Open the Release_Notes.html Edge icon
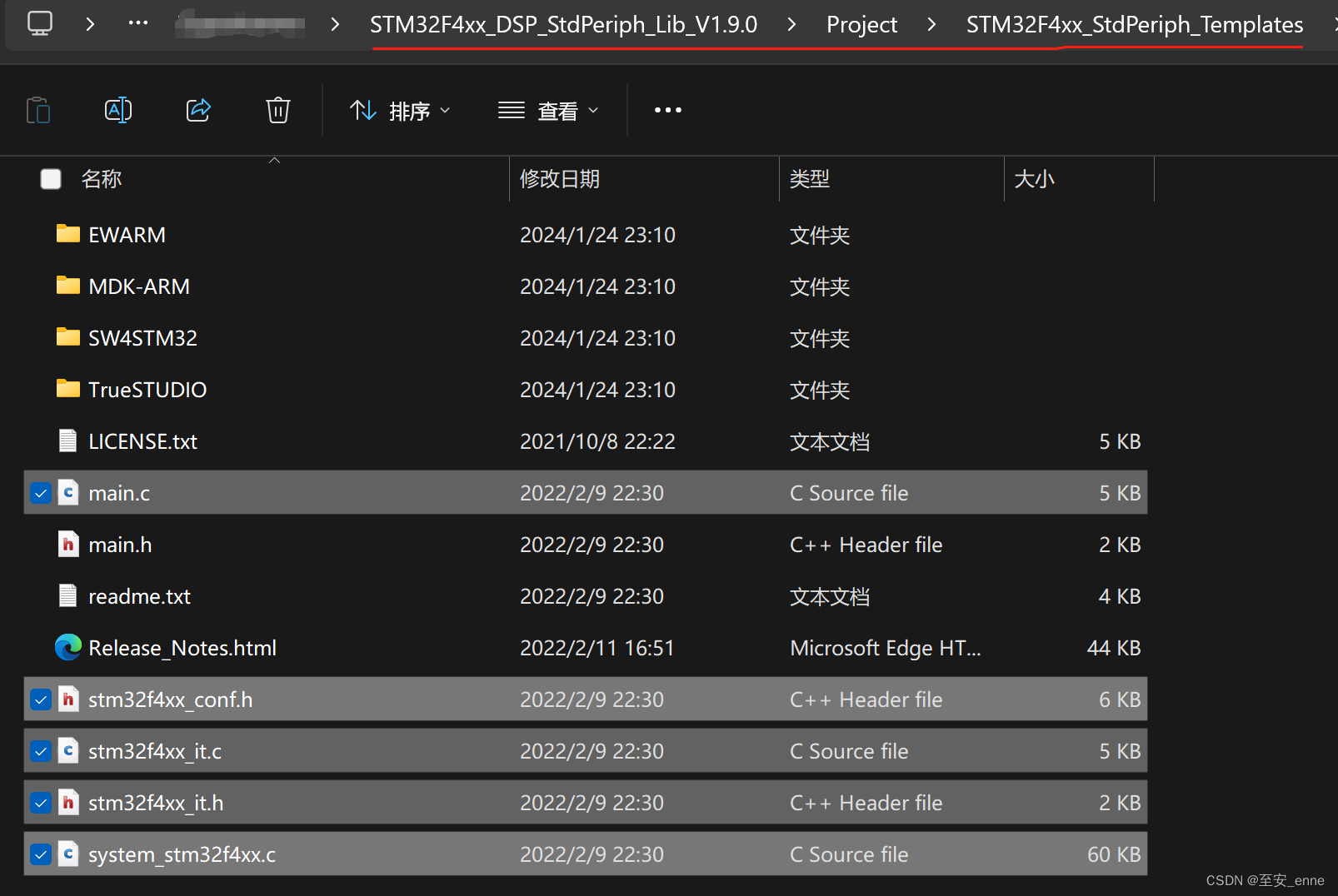Screen dimensions: 1338x896 coord(67,647)
